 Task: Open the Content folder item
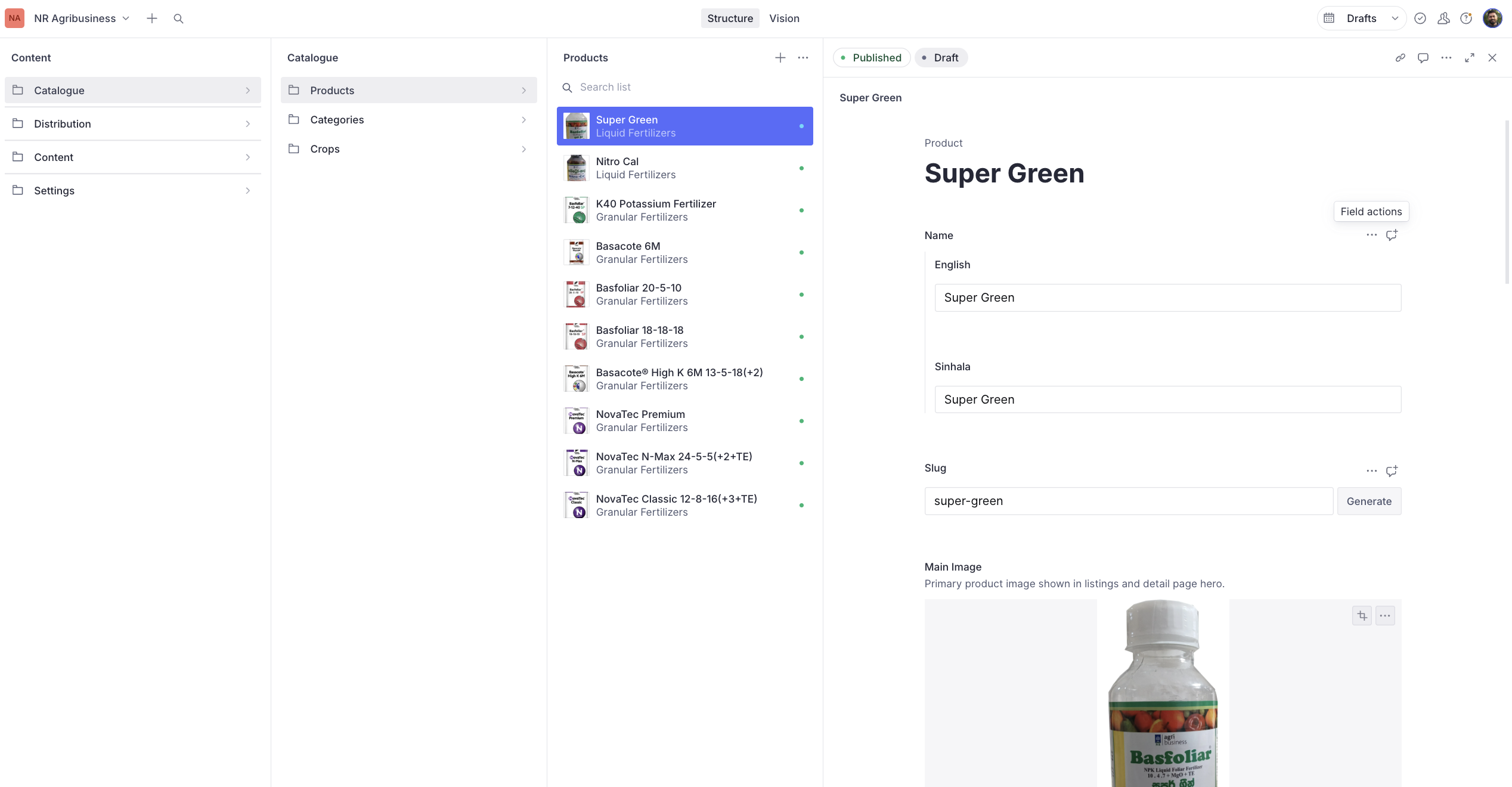[133, 157]
